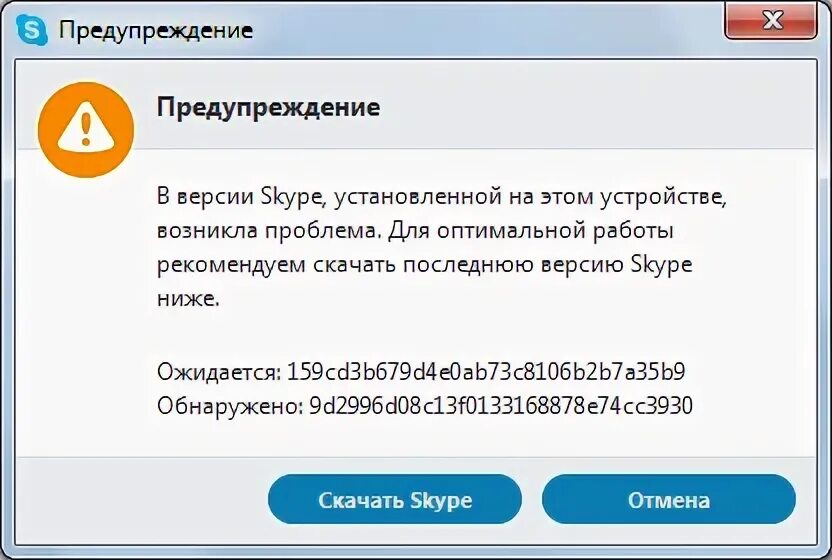Image resolution: width=832 pixels, height=560 pixels.
Task: Click the bold Предупреждение heading
Action: tap(268, 107)
